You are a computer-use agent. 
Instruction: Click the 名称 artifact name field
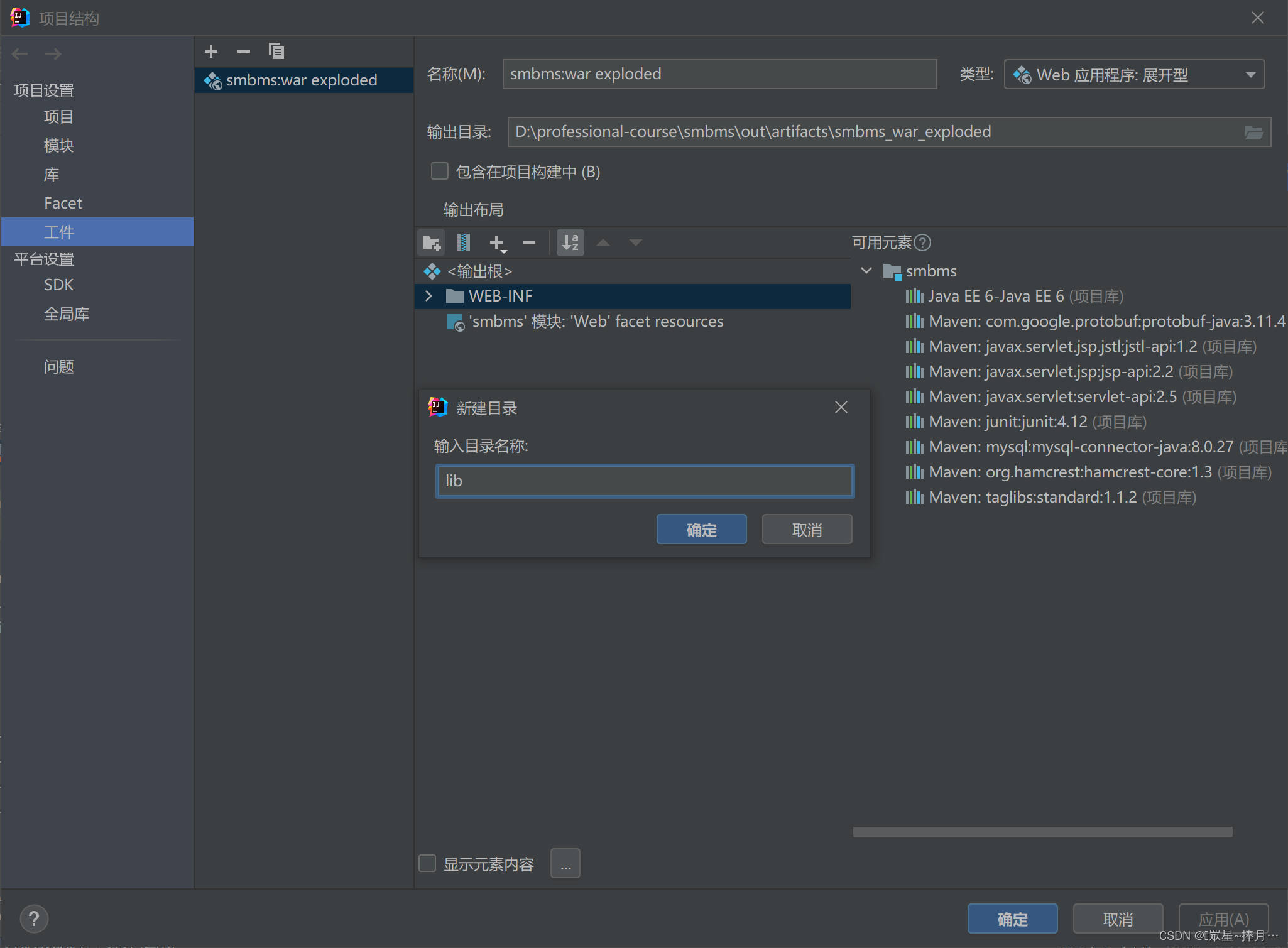click(x=720, y=74)
